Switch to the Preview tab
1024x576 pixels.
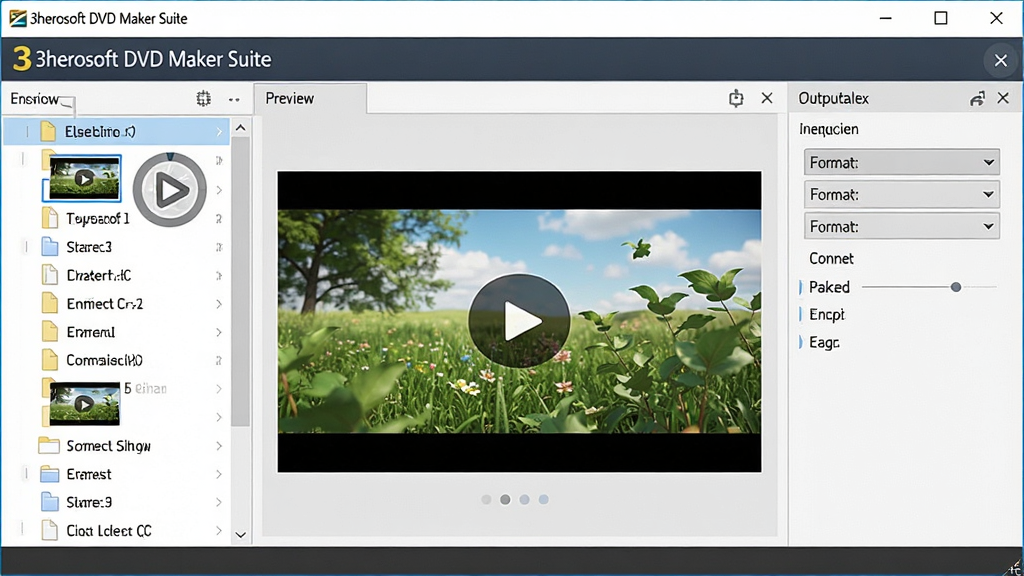(310, 99)
